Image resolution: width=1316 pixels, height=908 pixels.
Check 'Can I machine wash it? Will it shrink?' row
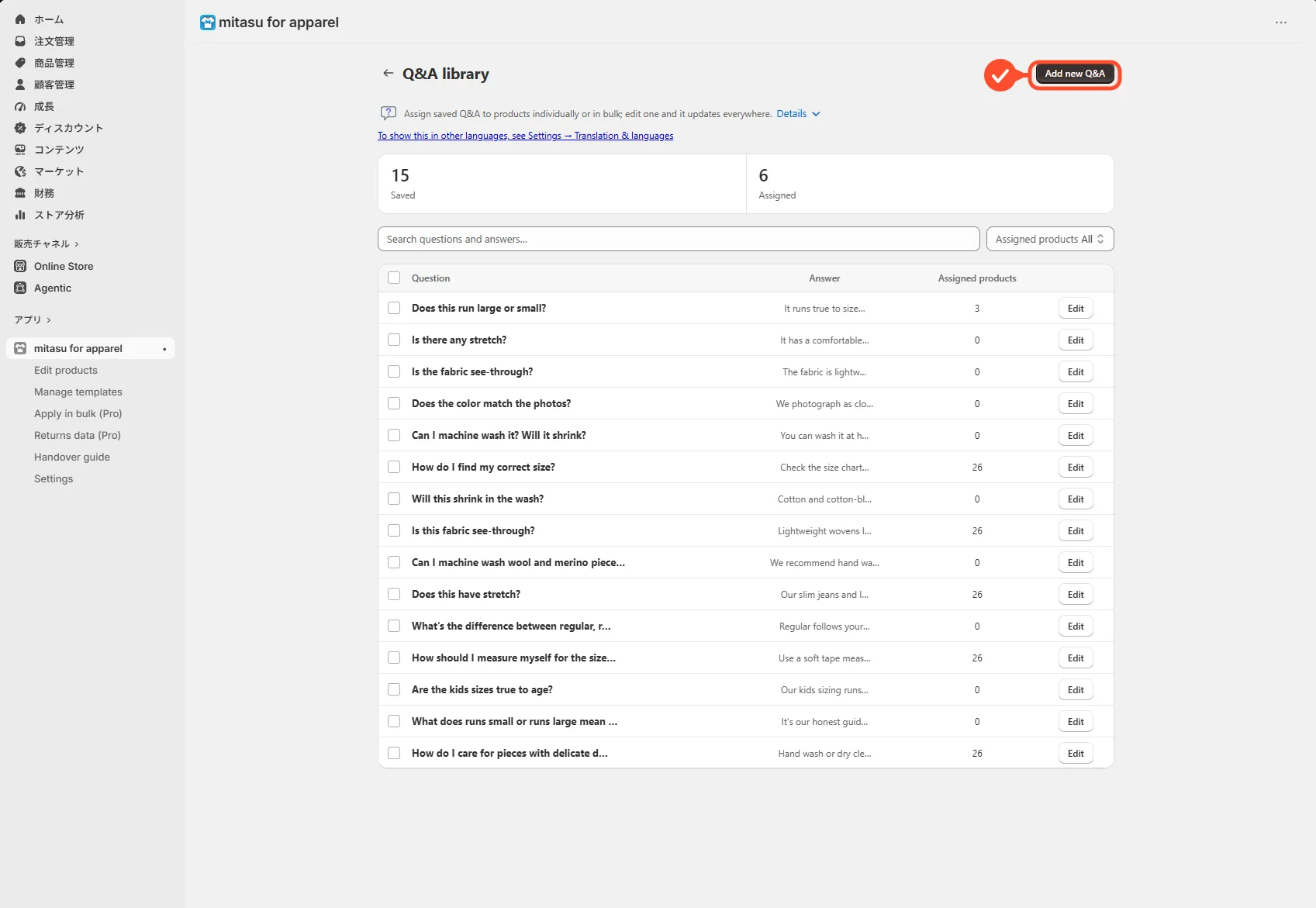[x=394, y=435]
